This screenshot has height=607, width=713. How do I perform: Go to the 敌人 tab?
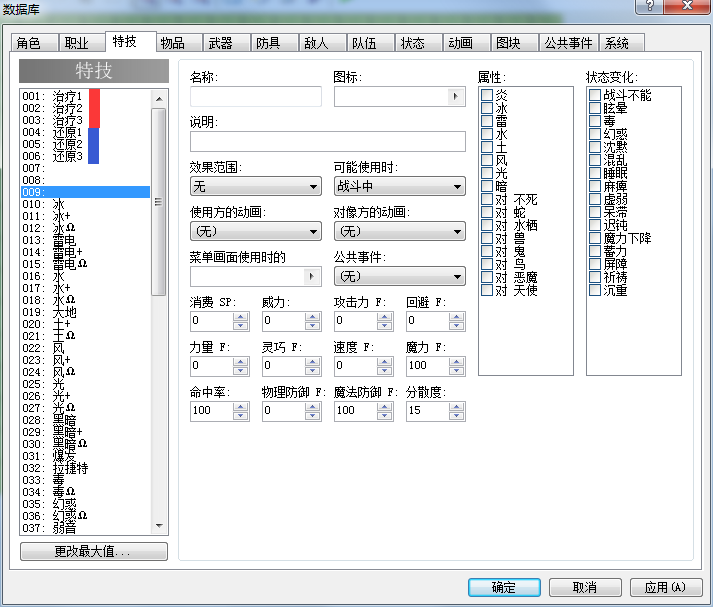coord(323,43)
